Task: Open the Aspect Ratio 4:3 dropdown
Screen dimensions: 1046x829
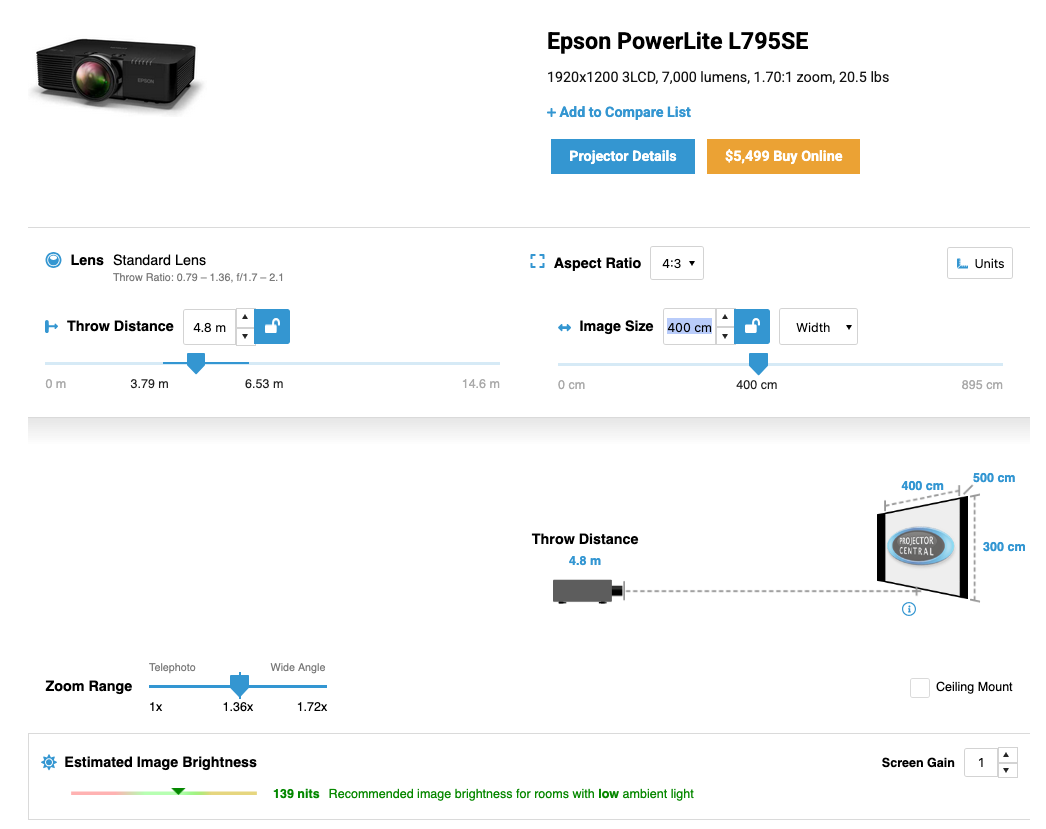Action: [x=676, y=263]
